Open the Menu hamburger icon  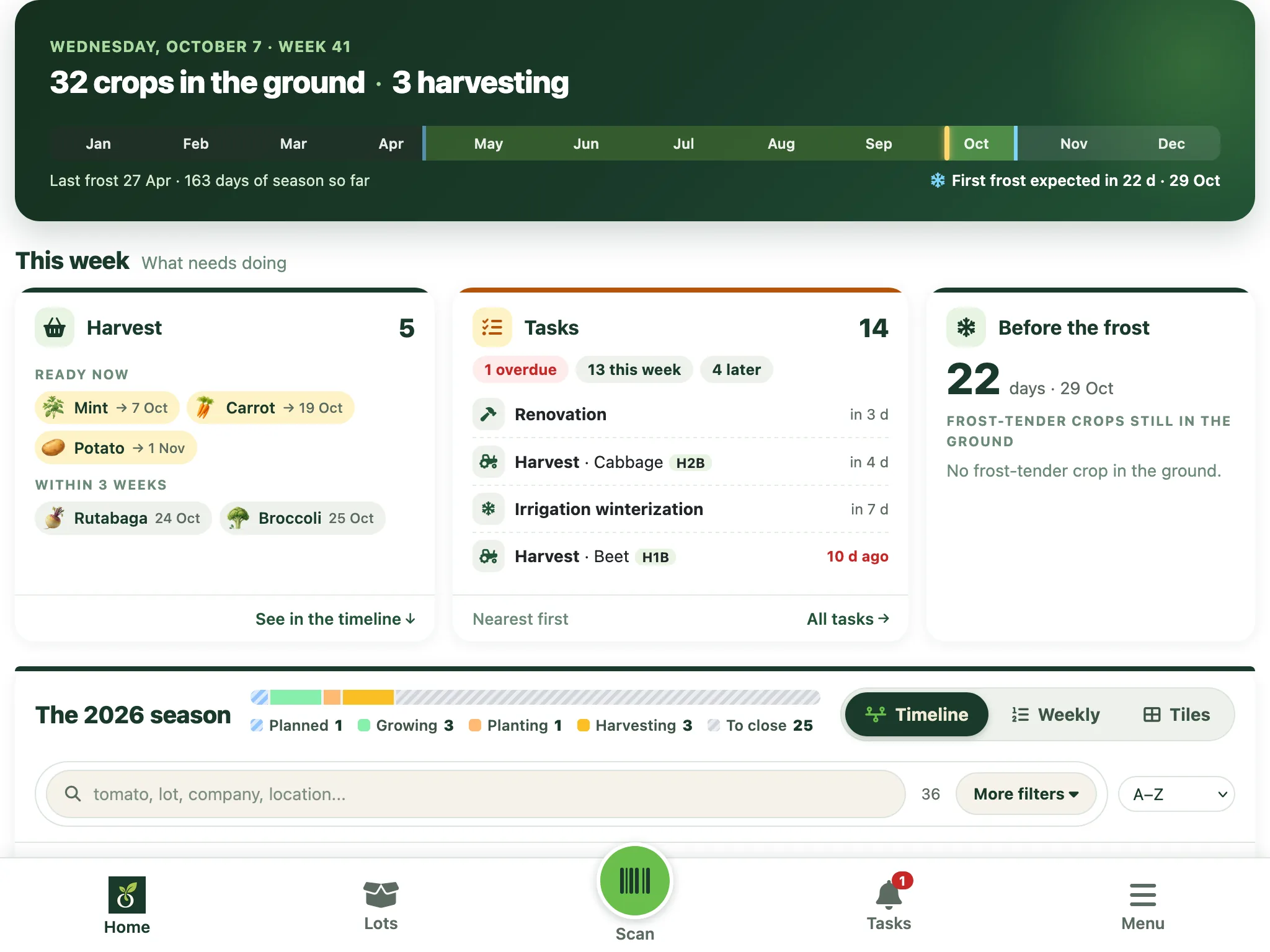pyautogui.click(x=1143, y=894)
